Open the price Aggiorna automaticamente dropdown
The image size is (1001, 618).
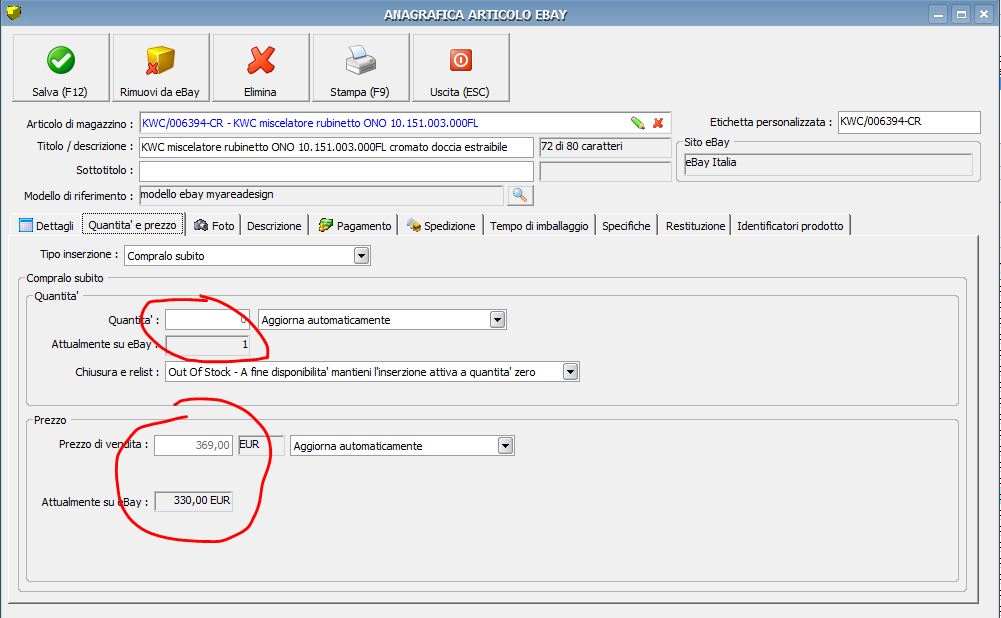coord(506,446)
